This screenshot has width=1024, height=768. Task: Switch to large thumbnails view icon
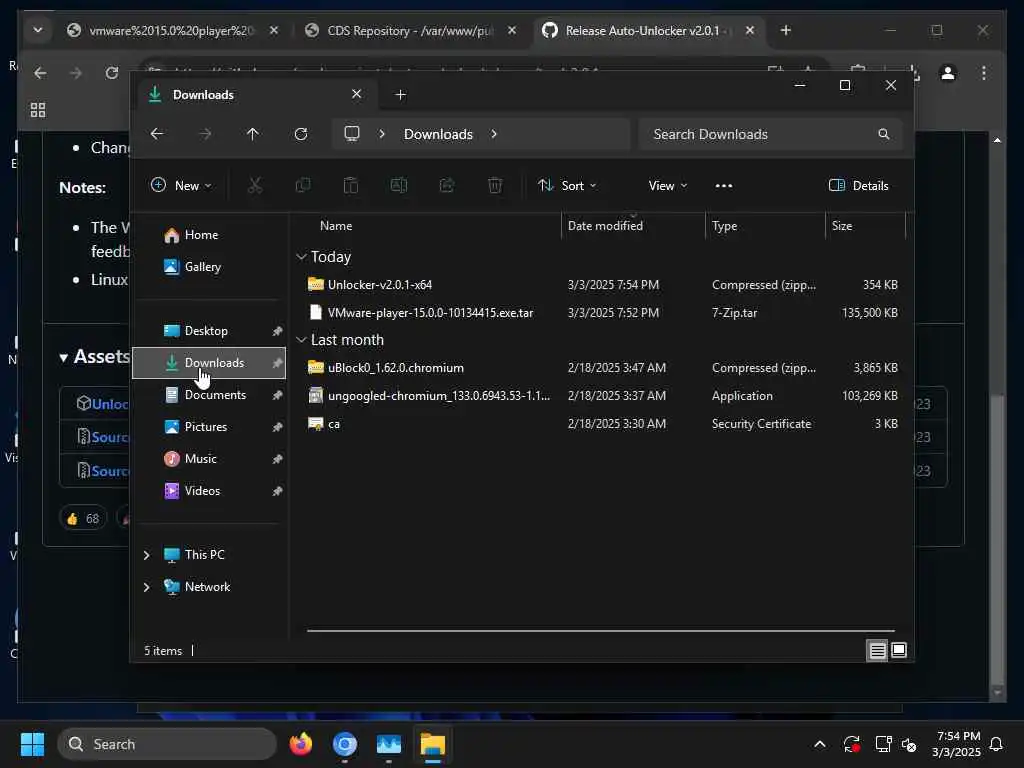click(899, 650)
